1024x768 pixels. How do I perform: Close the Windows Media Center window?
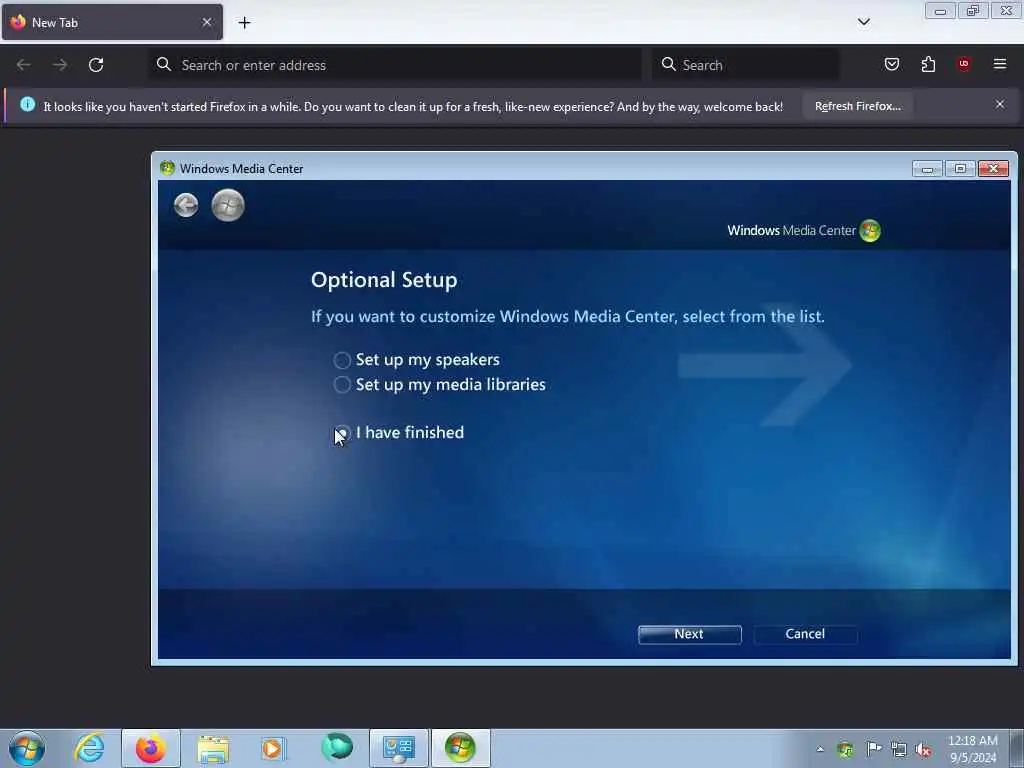tap(994, 169)
